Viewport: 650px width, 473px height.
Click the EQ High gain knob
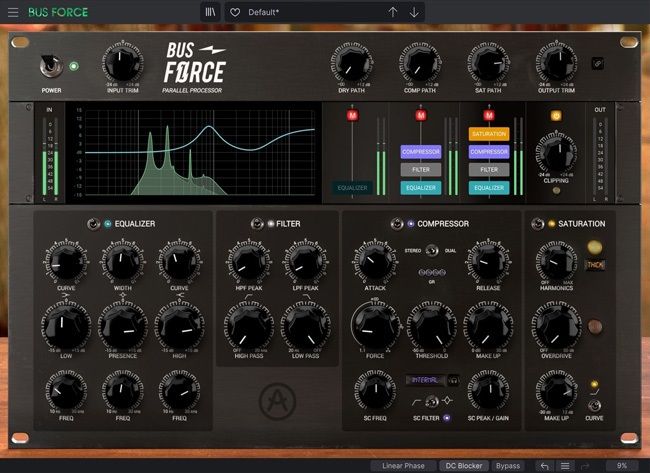179,326
